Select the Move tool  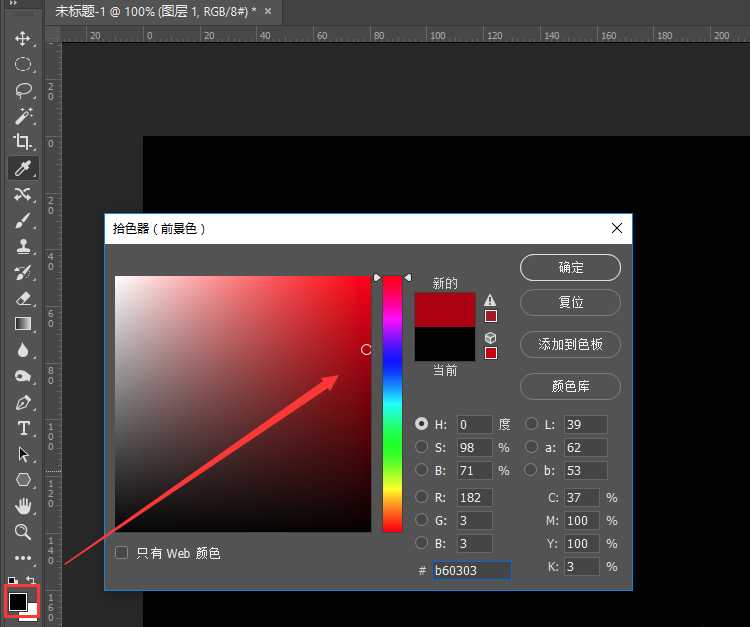tap(23, 39)
